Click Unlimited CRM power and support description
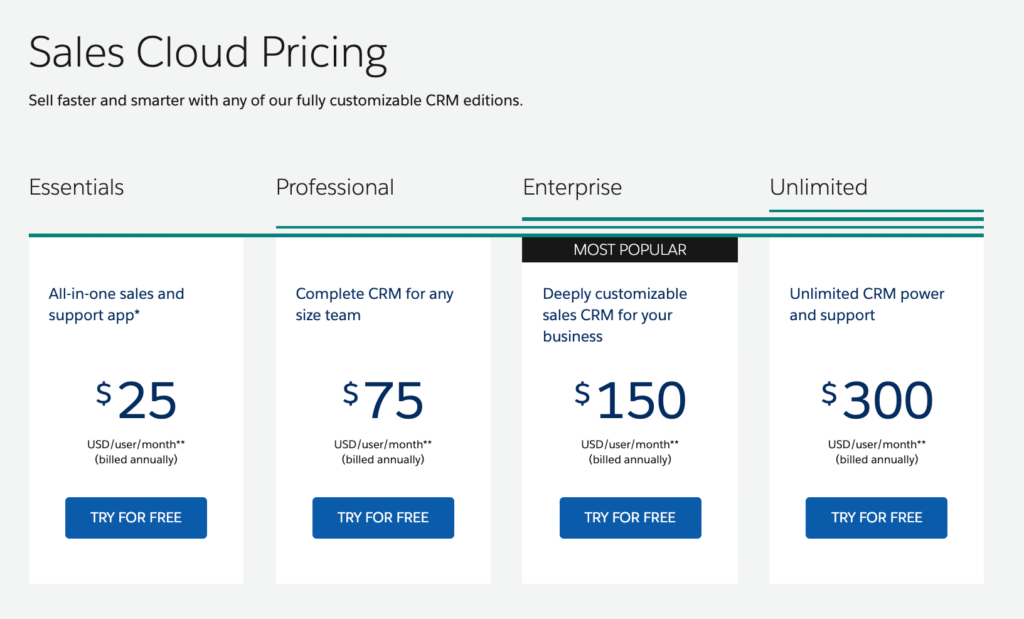Screen dimensions: 1024x619 867,304
